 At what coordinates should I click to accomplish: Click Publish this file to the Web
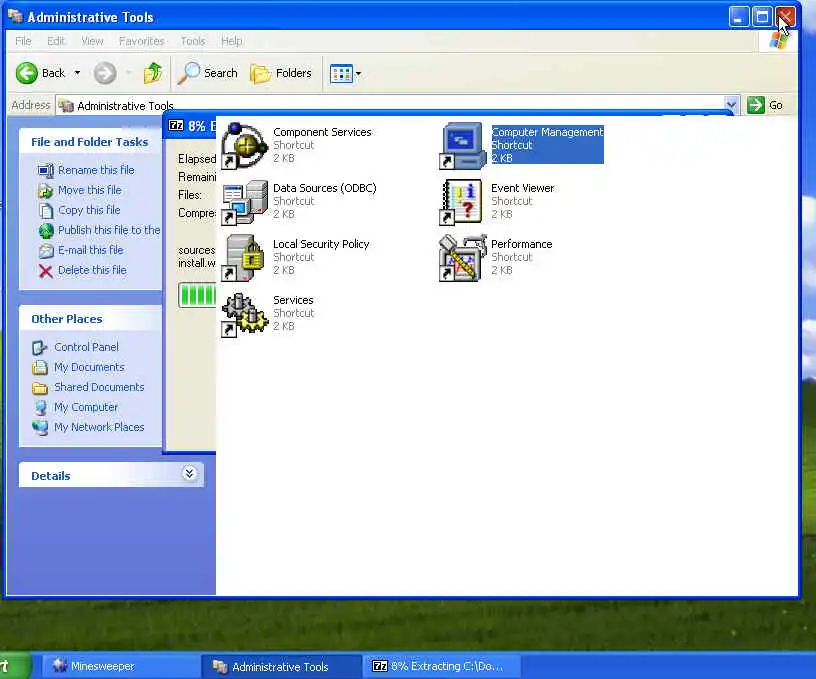pyautogui.click(x=109, y=230)
